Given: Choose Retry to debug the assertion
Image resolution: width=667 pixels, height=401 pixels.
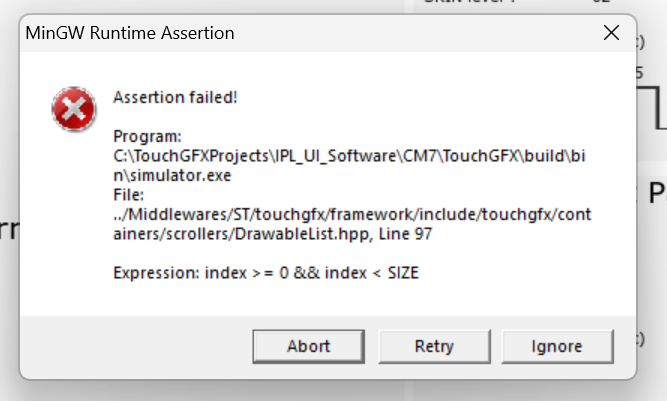Looking at the screenshot, I should [x=434, y=346].
